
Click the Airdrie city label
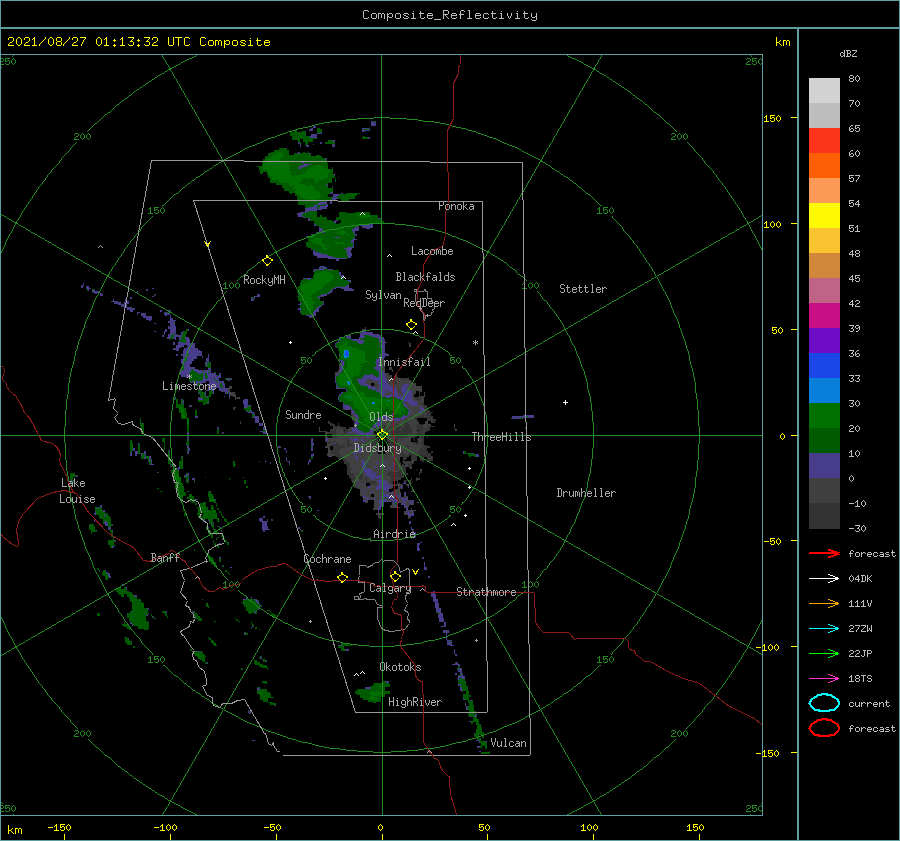pos(394,534)
